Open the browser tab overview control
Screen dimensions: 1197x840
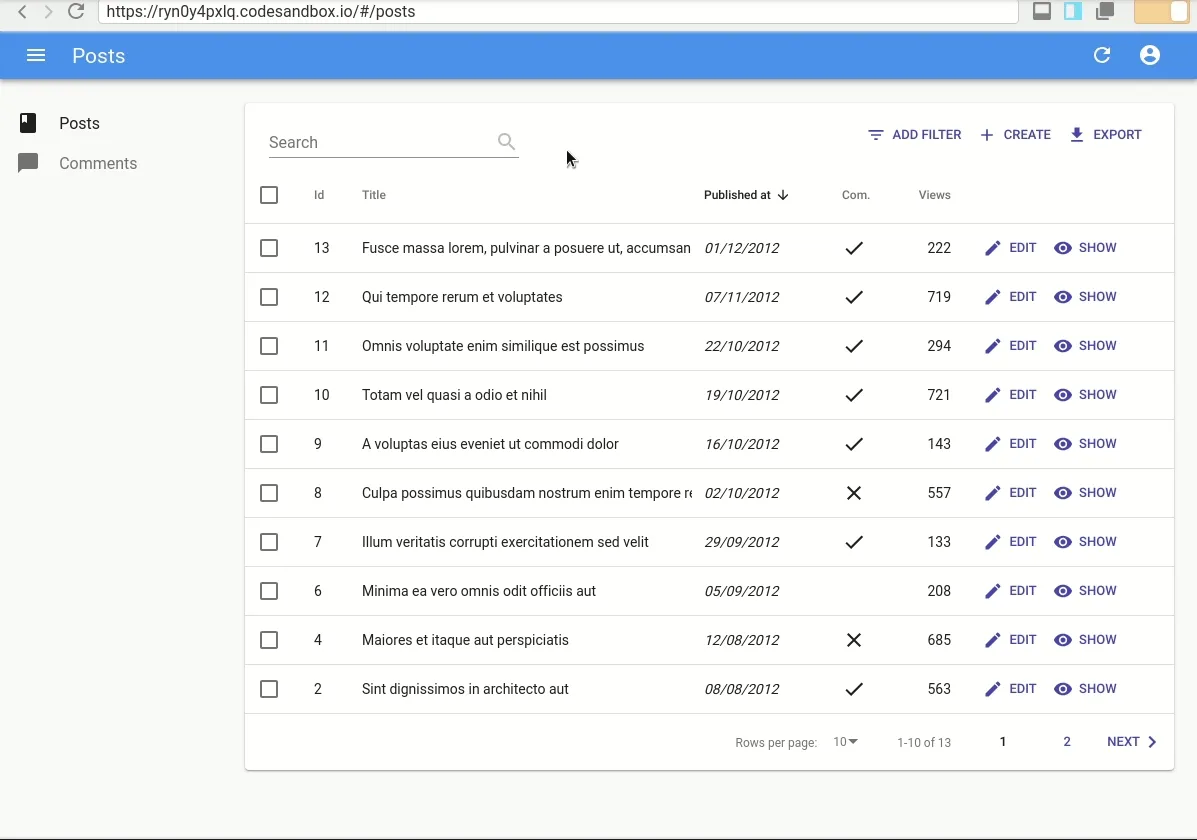click(1102, 11)
